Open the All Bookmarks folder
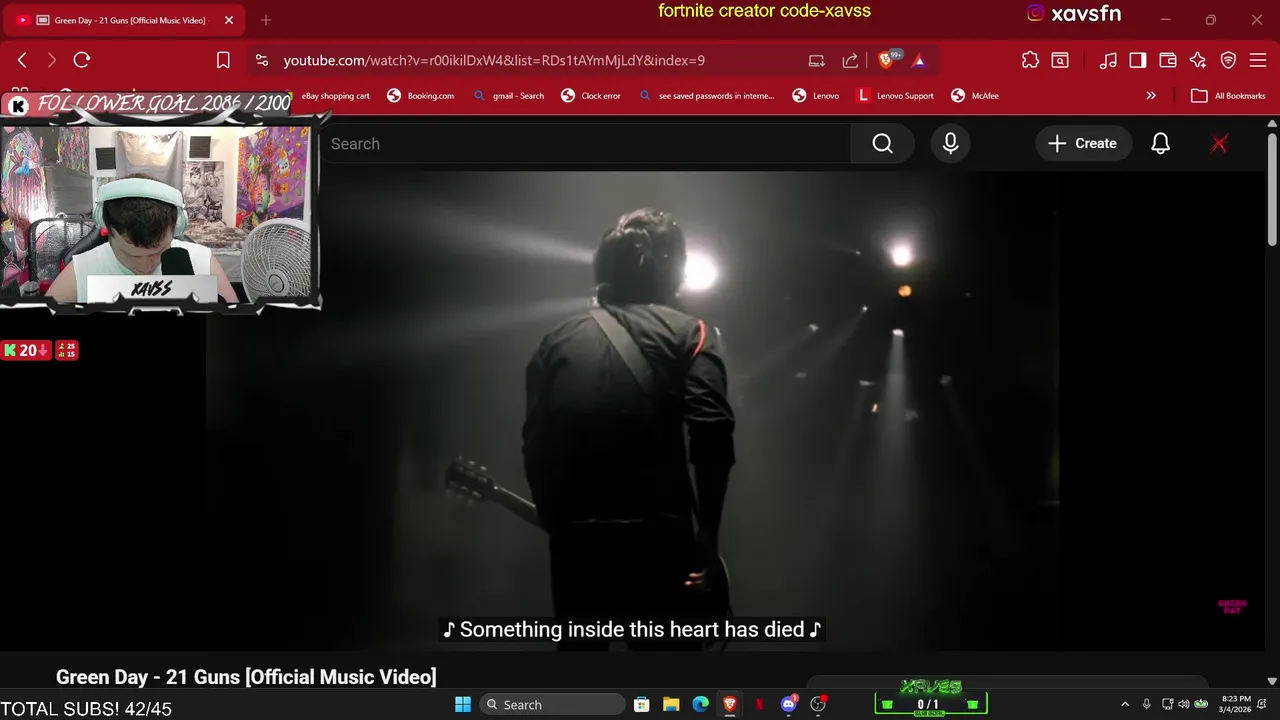 pos(1229,96)
